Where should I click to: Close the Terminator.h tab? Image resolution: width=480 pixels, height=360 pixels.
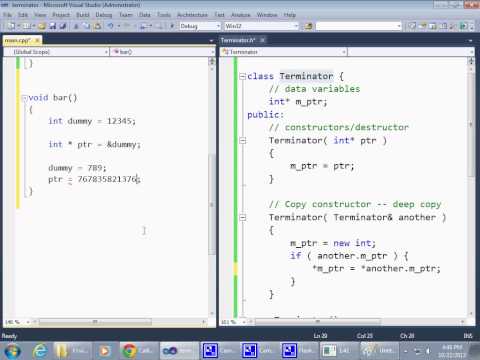click(x=262, y=40)
